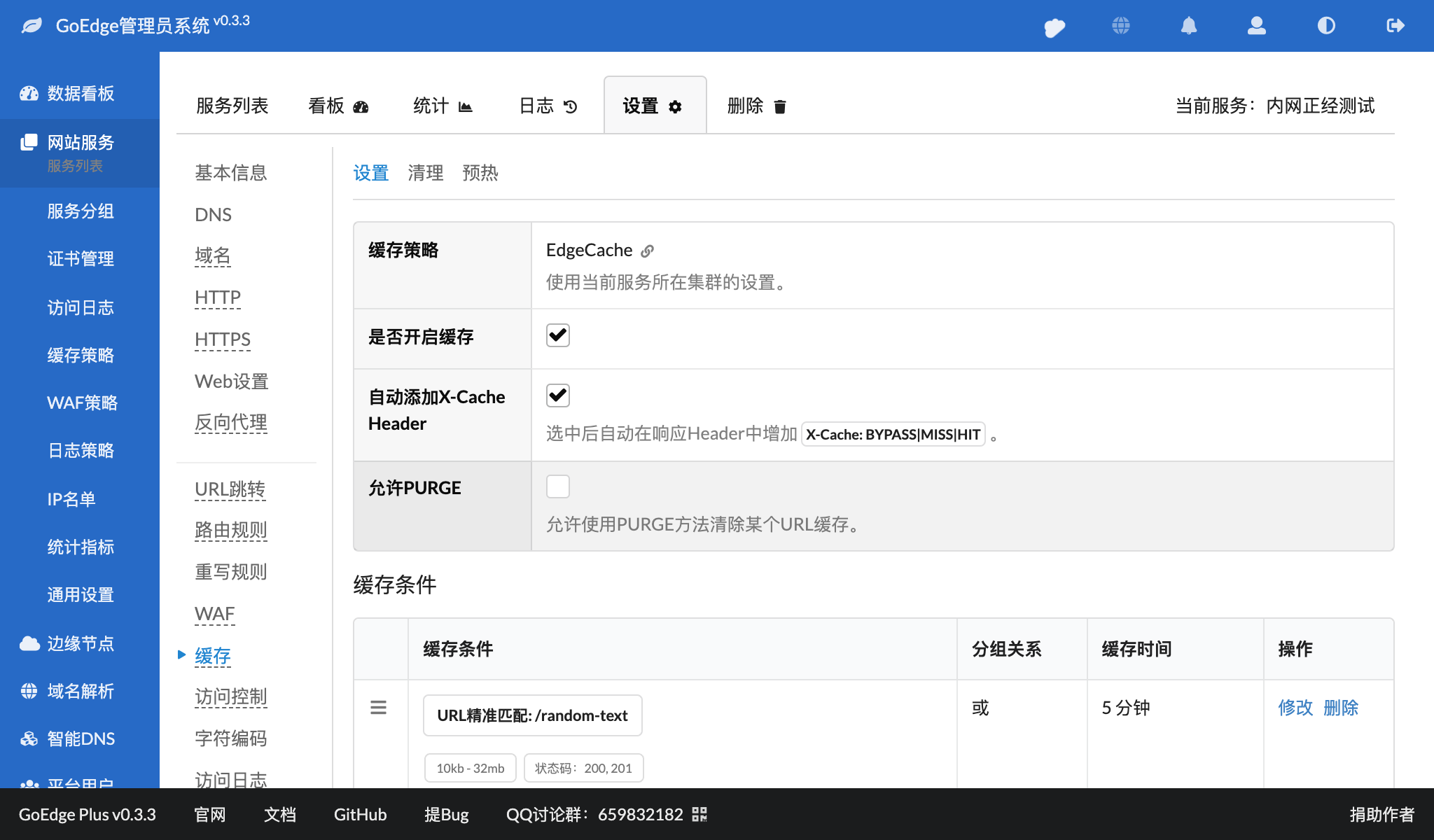Click 捐助作者 in footer
Image resolution: width=1434 pixels, height=840 pixels.
coord(1382,814)
